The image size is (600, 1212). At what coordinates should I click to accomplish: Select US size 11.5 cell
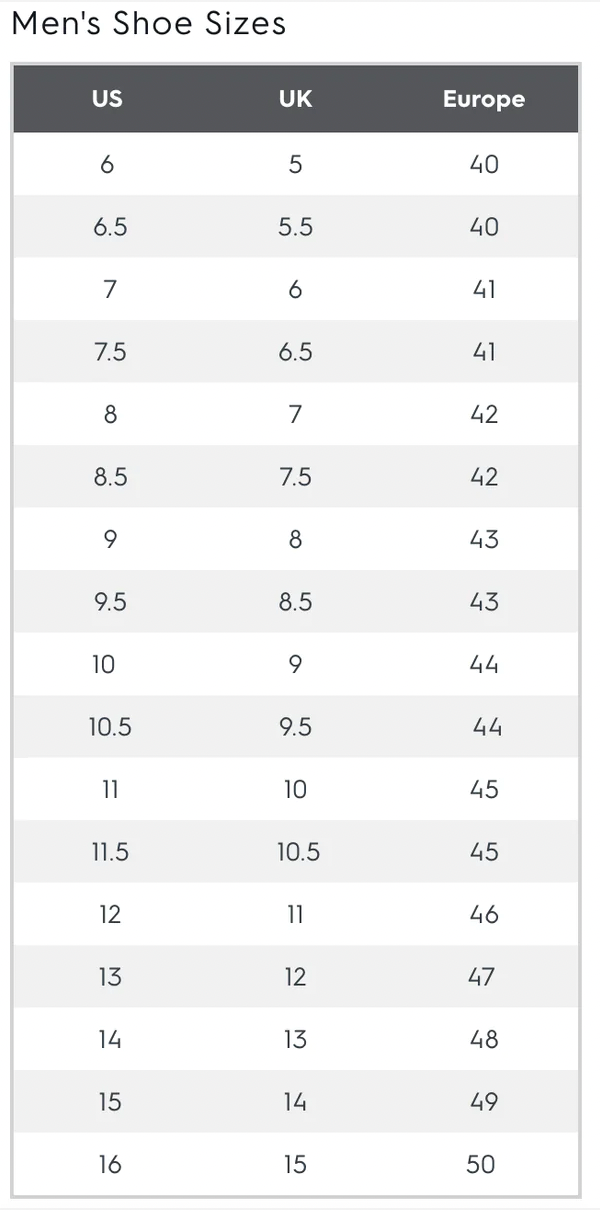pyautogui.click(x=110, y=852)
